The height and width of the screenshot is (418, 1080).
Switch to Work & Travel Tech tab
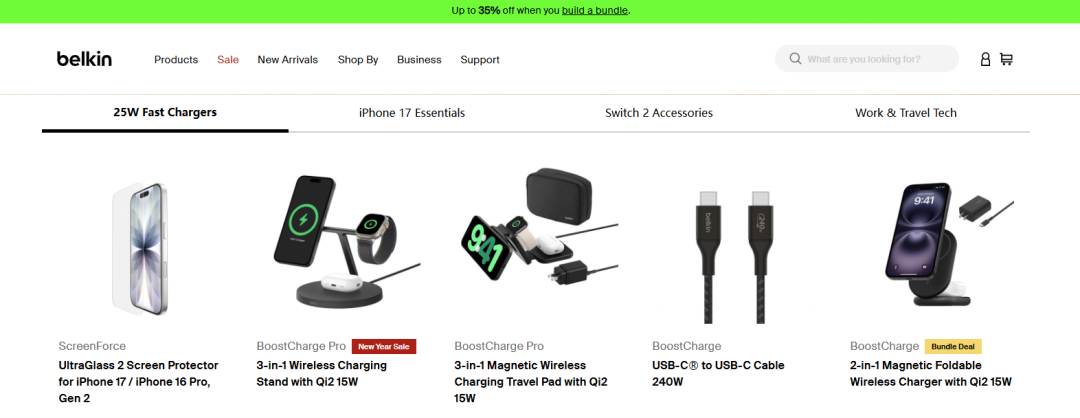pos(906,113)
